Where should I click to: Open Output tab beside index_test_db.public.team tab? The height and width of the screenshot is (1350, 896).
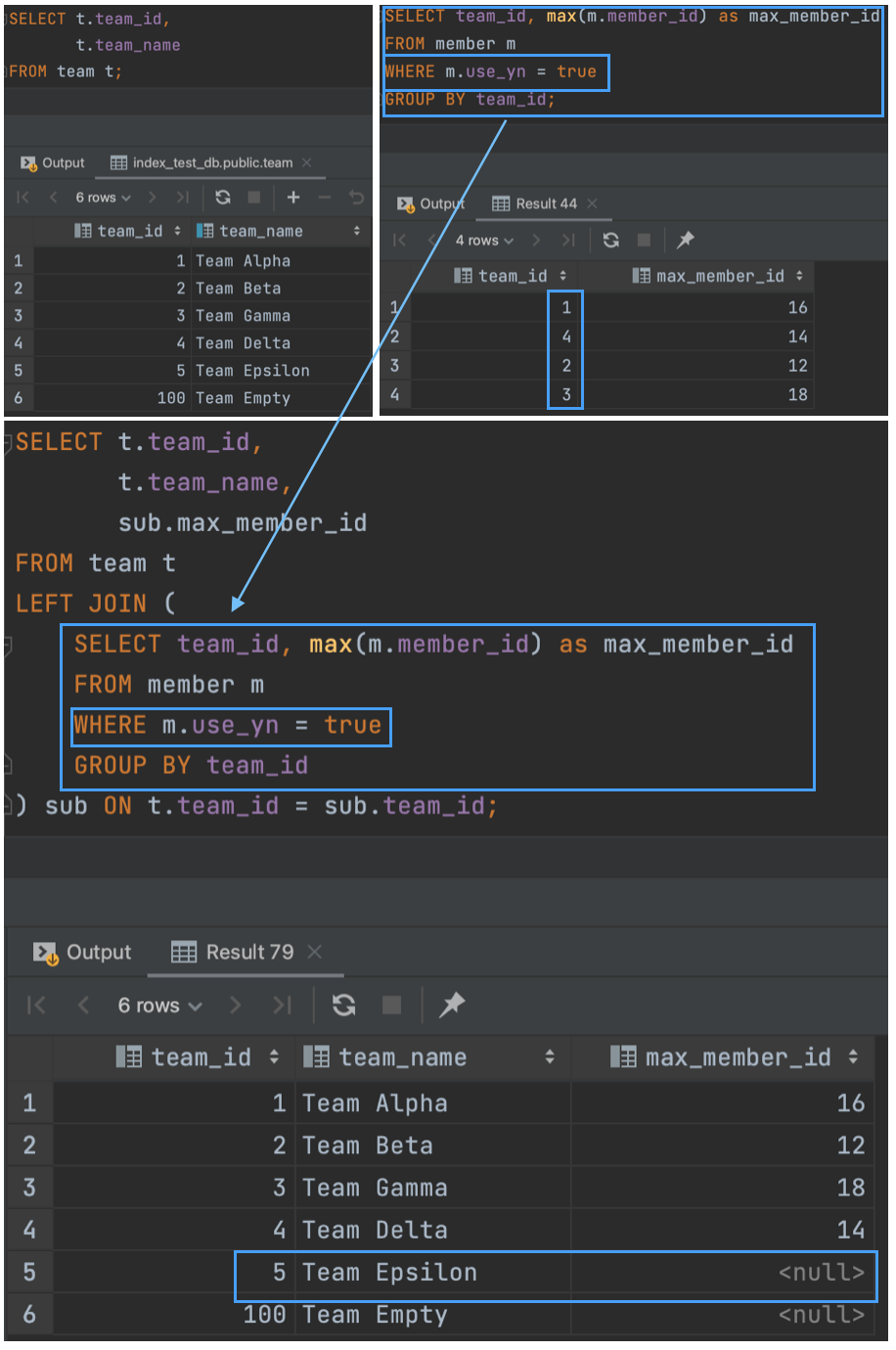tap(53, 162)
